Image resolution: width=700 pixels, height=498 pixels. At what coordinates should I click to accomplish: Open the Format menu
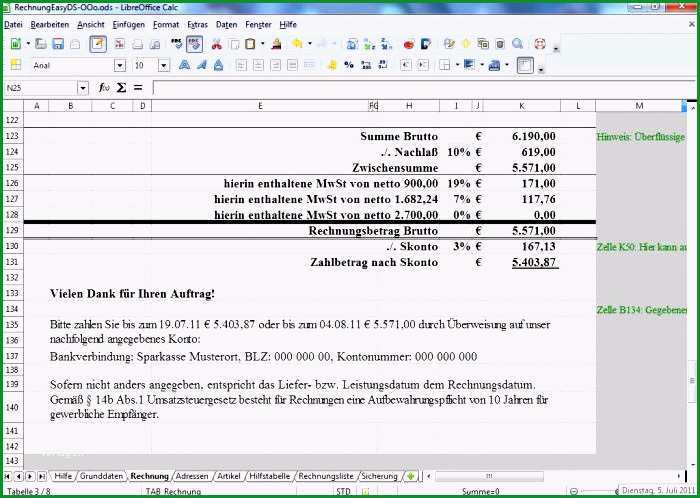pos(166,25)
